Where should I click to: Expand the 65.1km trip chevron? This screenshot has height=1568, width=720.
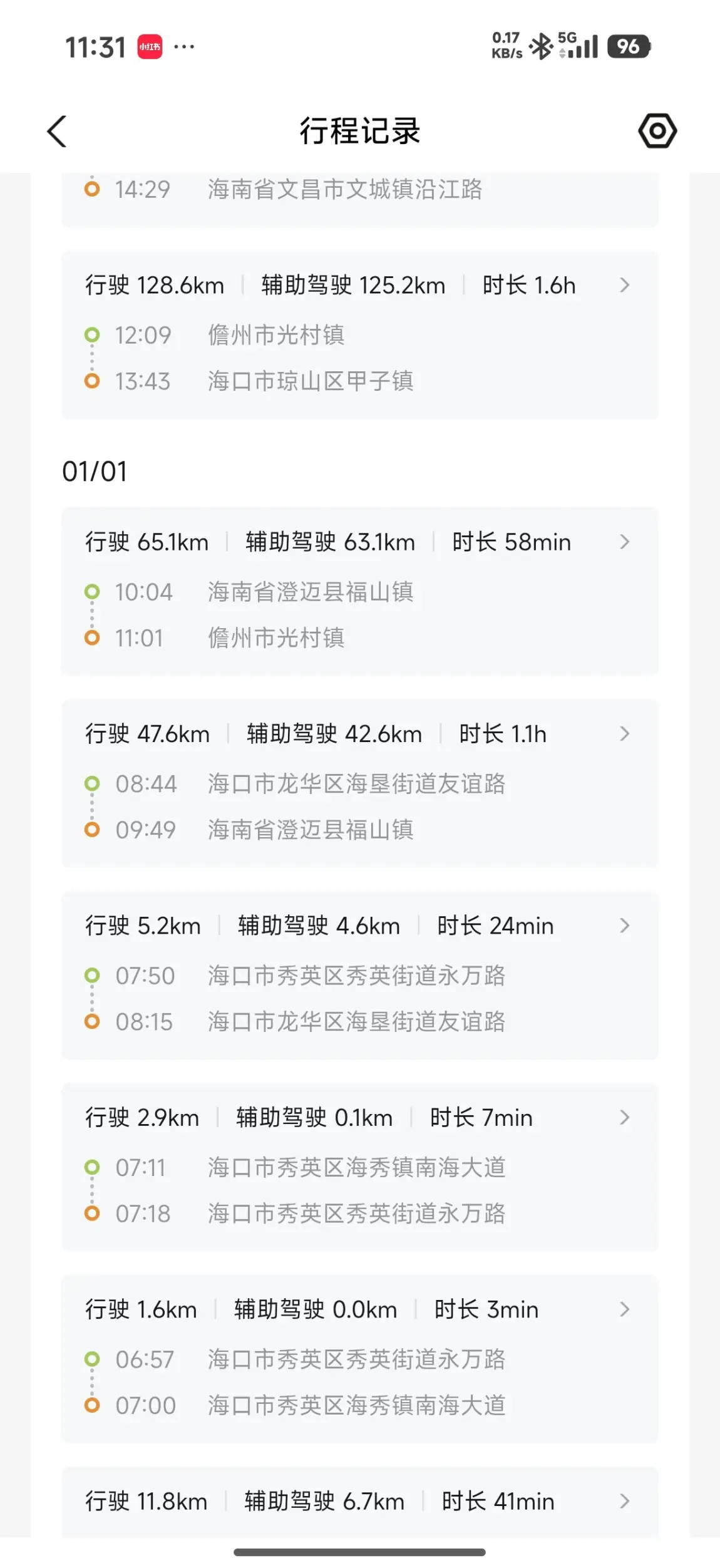(x=624, y=542)
